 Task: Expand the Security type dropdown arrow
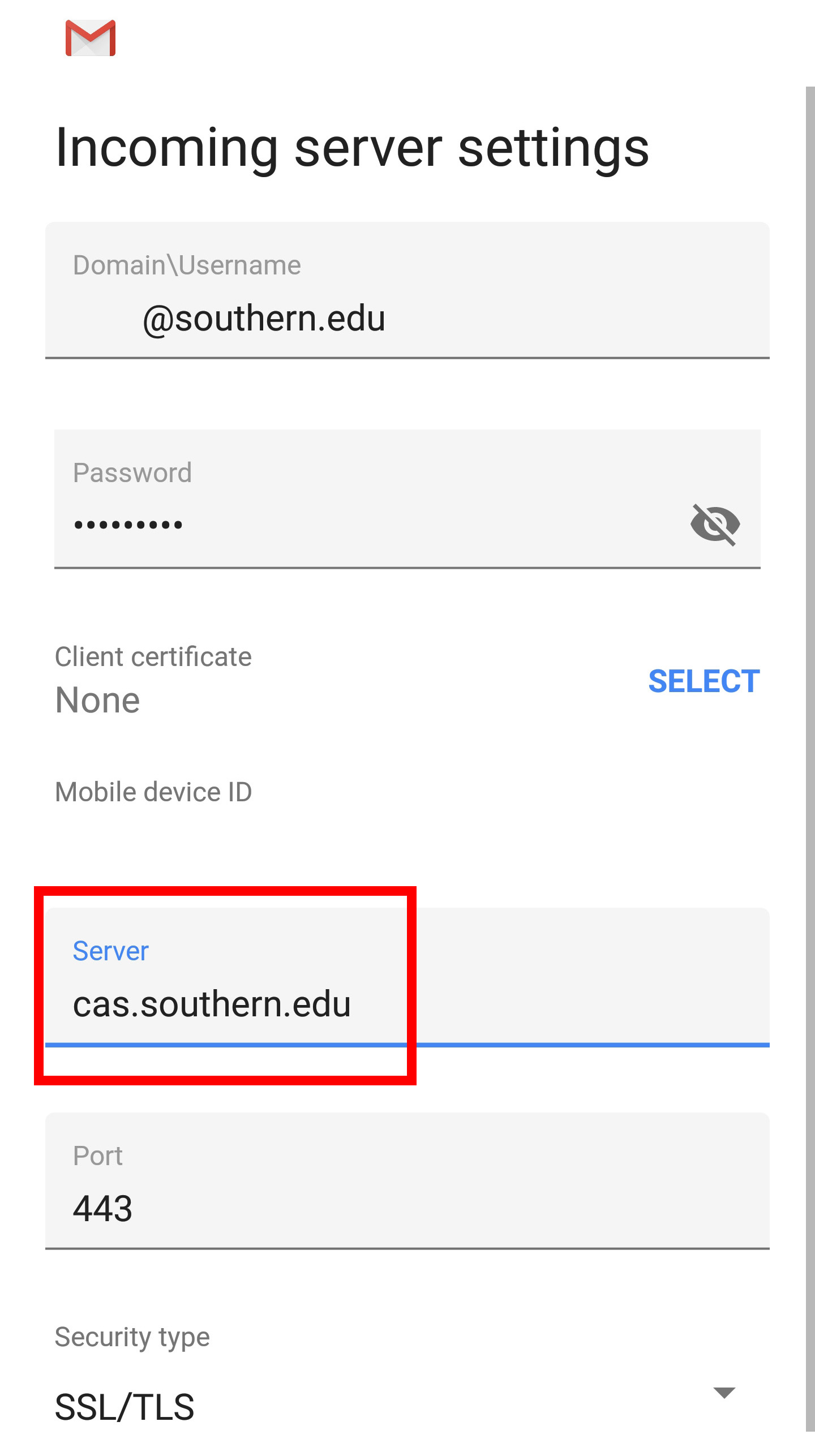coord(724,1393)
